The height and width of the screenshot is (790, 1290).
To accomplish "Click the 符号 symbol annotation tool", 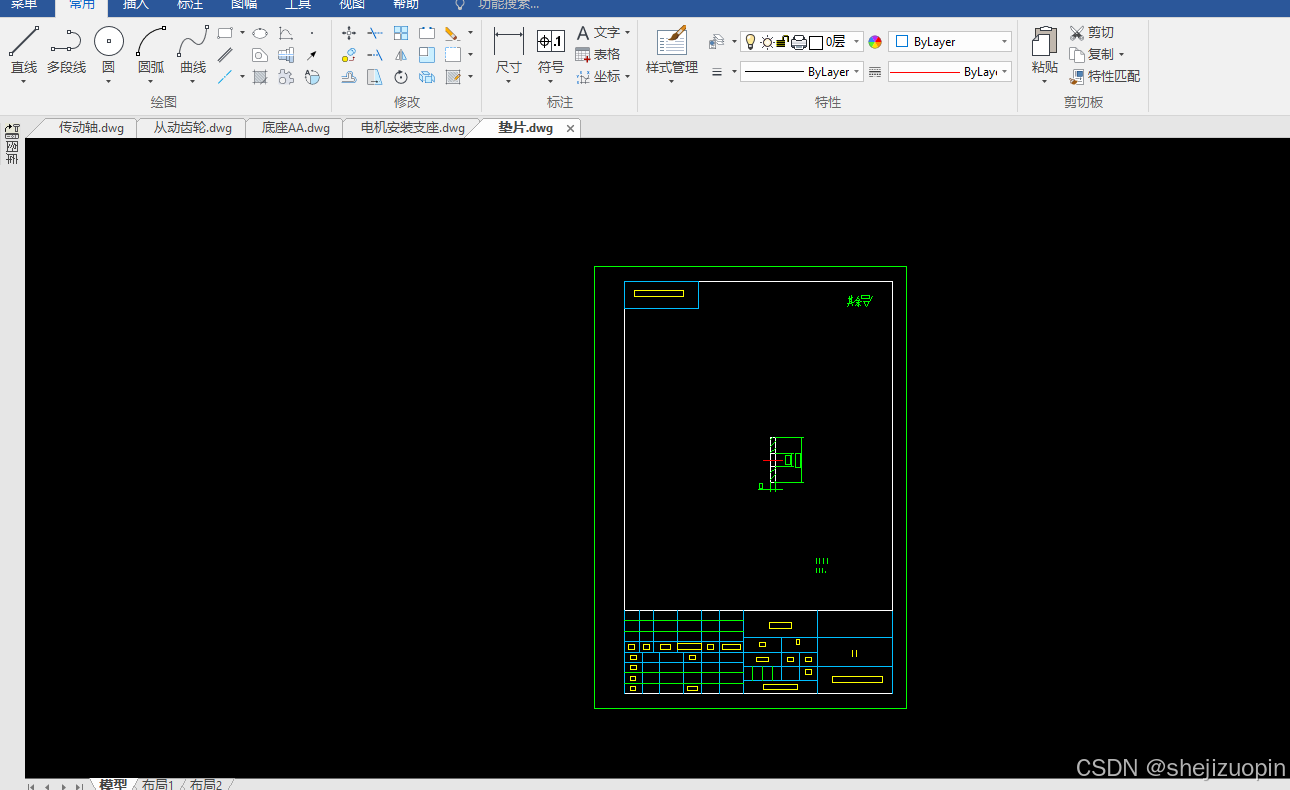I will tap(551, 50).
